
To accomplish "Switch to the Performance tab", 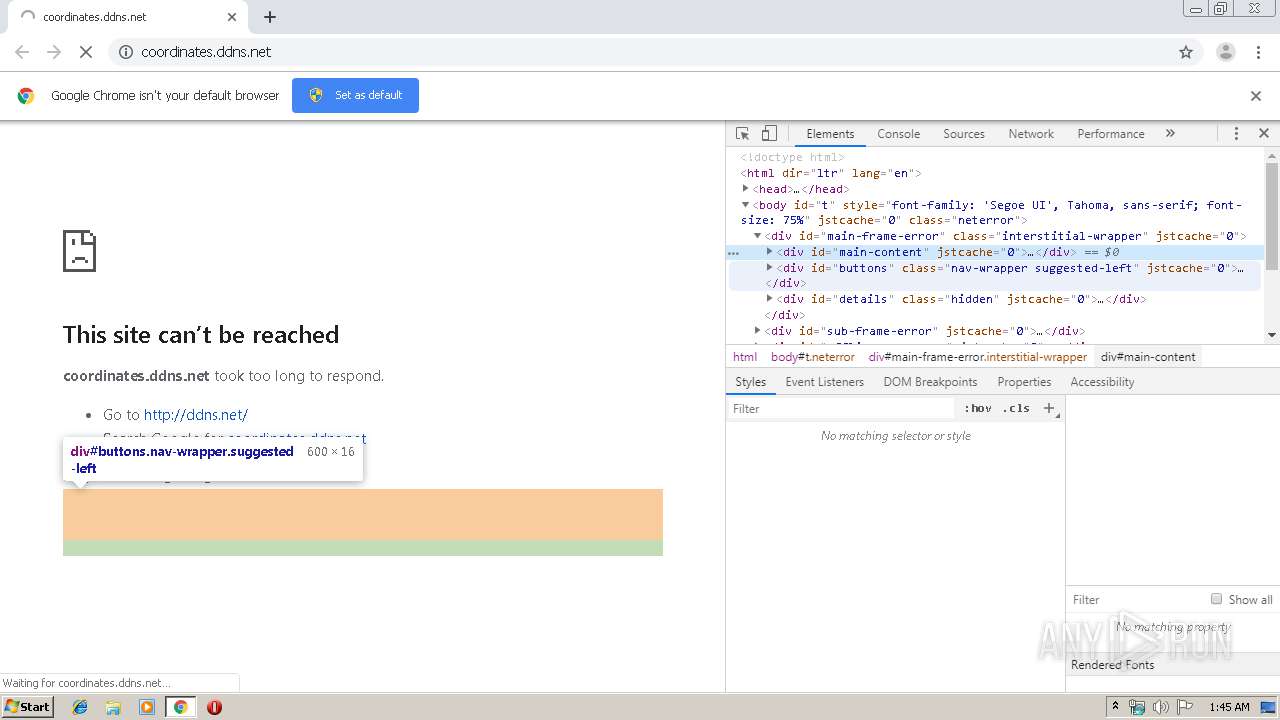I will (x=1111, y=134).
